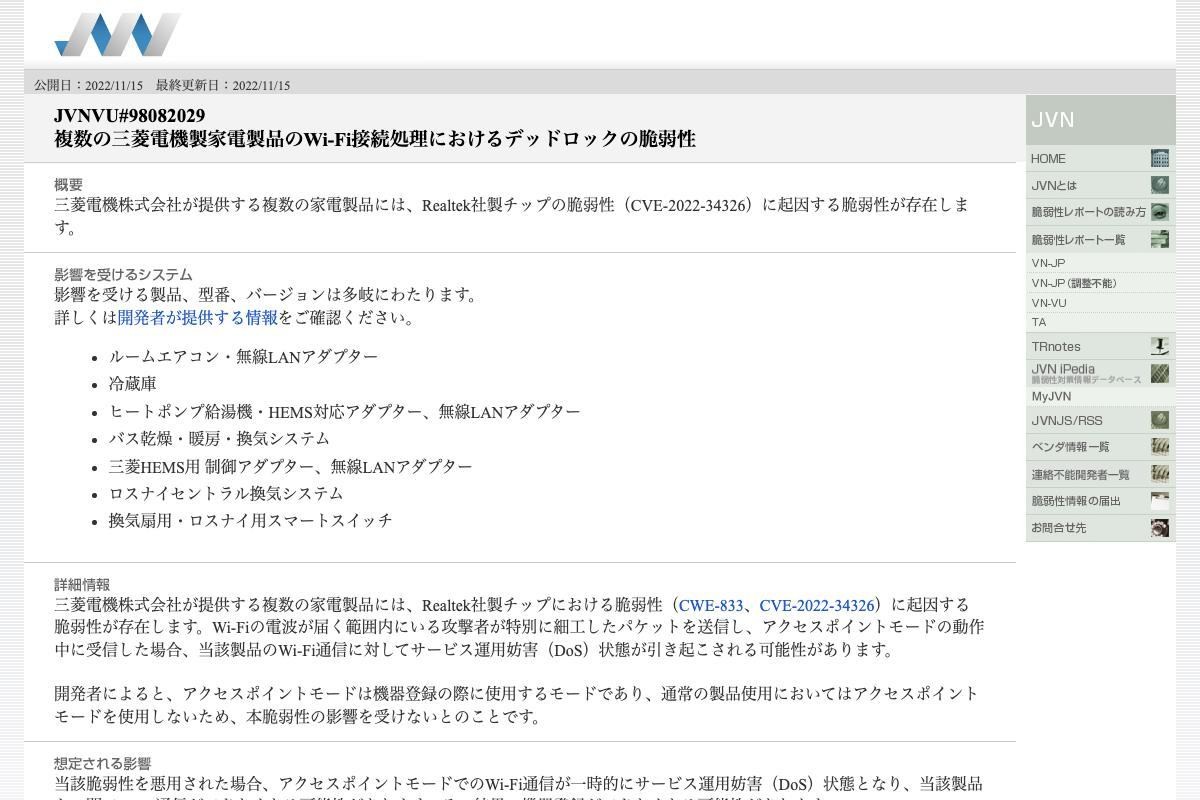Click list item ルームエアコン・無線LANアダプター
The image size is (1200, 800).
point(243,357)
